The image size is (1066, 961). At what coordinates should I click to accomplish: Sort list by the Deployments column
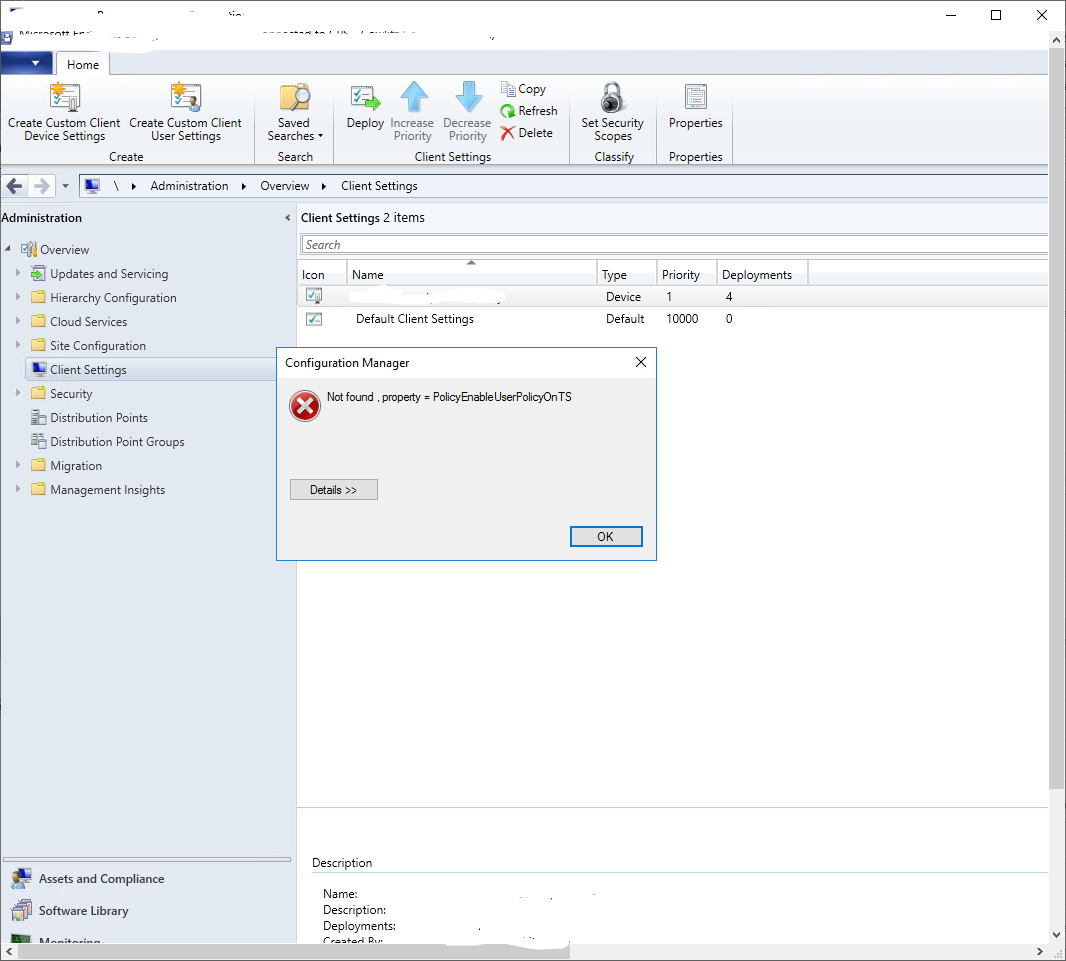tap(762, 275)
